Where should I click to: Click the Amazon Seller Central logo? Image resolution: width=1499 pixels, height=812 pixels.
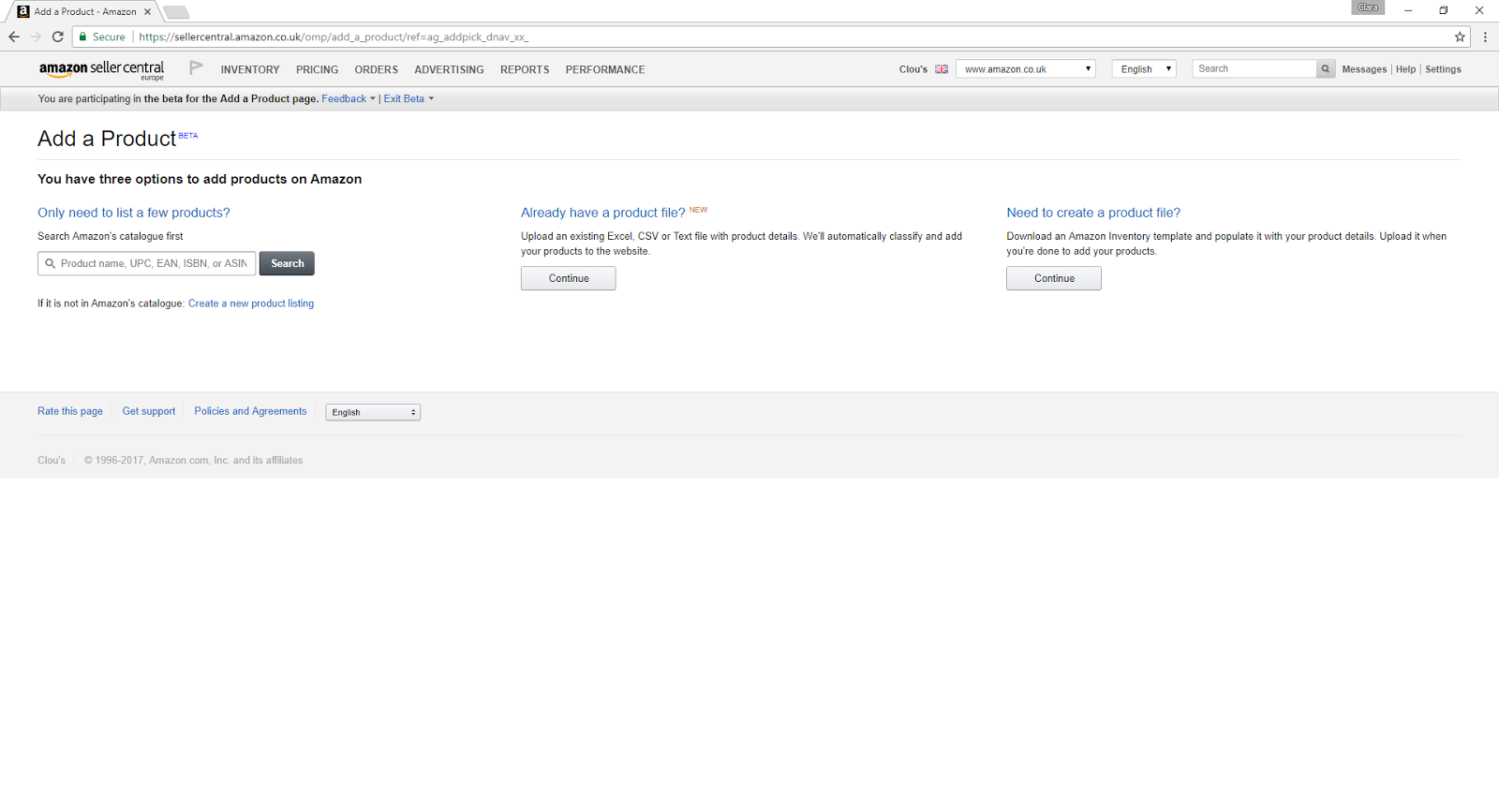(x=101, y=70)
